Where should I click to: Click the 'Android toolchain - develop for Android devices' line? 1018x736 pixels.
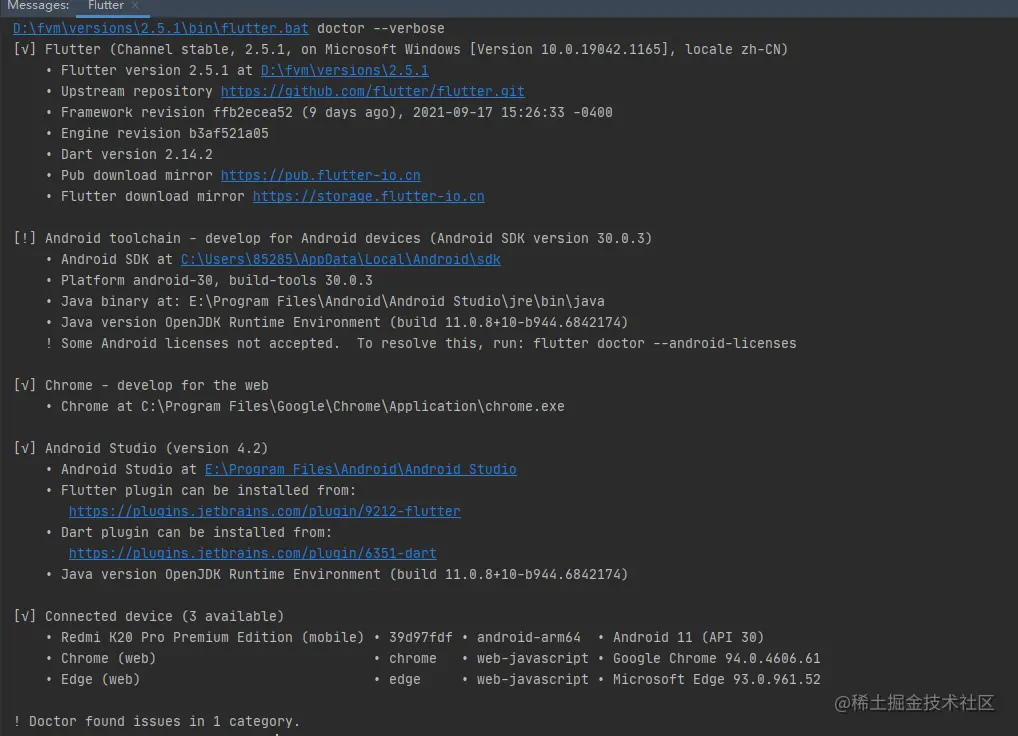point(332,238)
